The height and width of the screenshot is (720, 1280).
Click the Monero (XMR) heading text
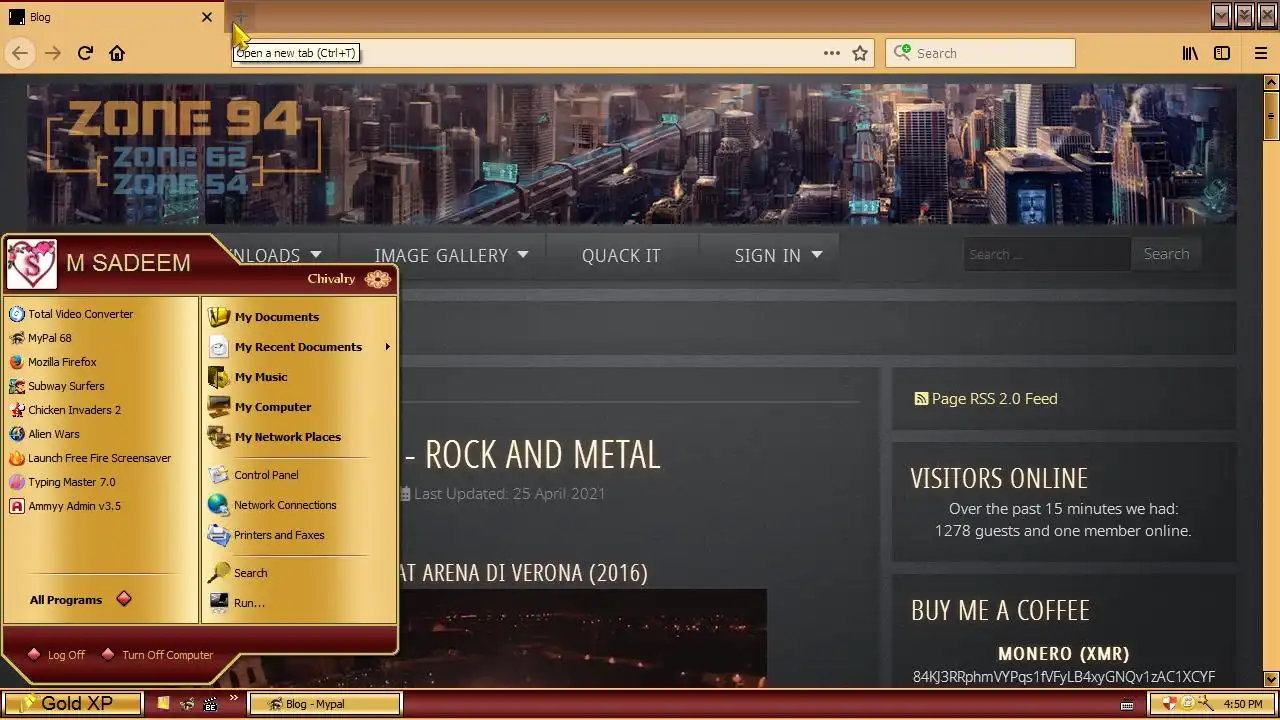[x=1063, y=654]
